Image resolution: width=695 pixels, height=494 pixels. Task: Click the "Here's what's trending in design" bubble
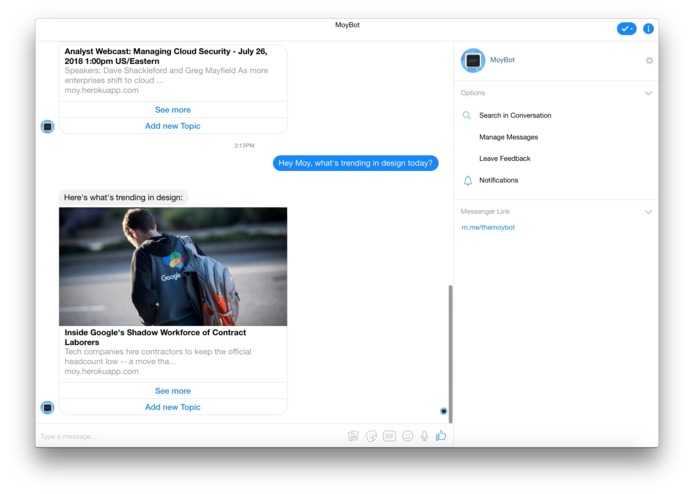pyautogui.click(x=123, y=197)
